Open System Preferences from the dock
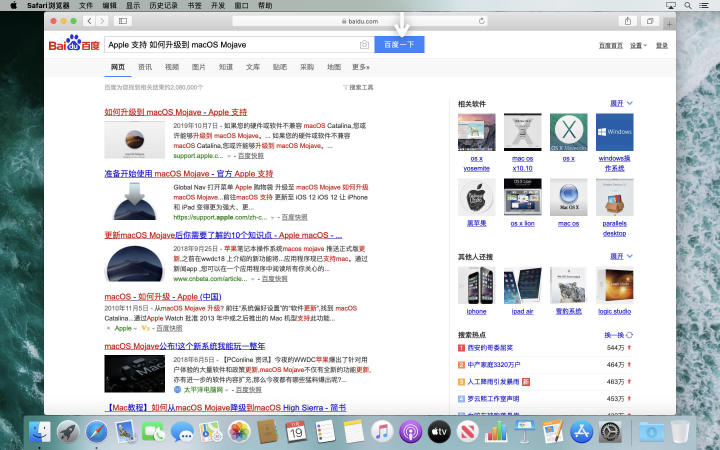 [x=610, y=432]
